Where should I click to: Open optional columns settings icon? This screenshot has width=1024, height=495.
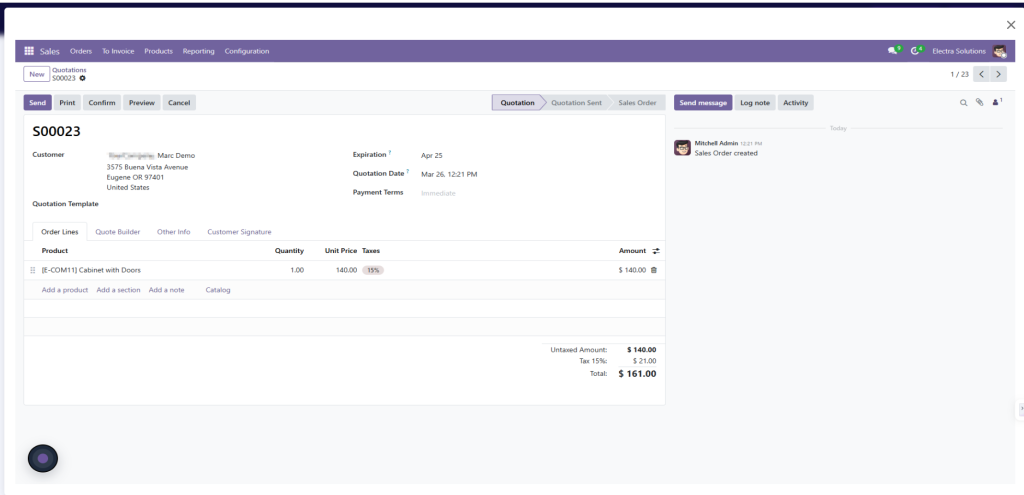[x=656, y=251]
